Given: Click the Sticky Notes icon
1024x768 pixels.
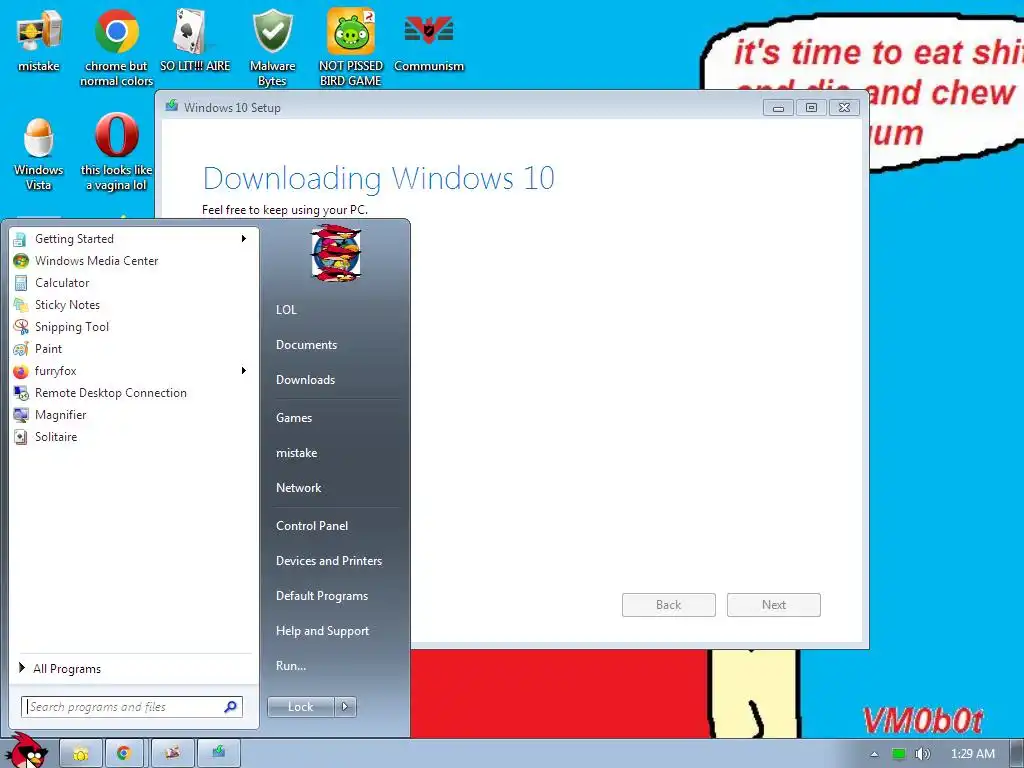Looking at the screenshot, I should click(20, 305).
